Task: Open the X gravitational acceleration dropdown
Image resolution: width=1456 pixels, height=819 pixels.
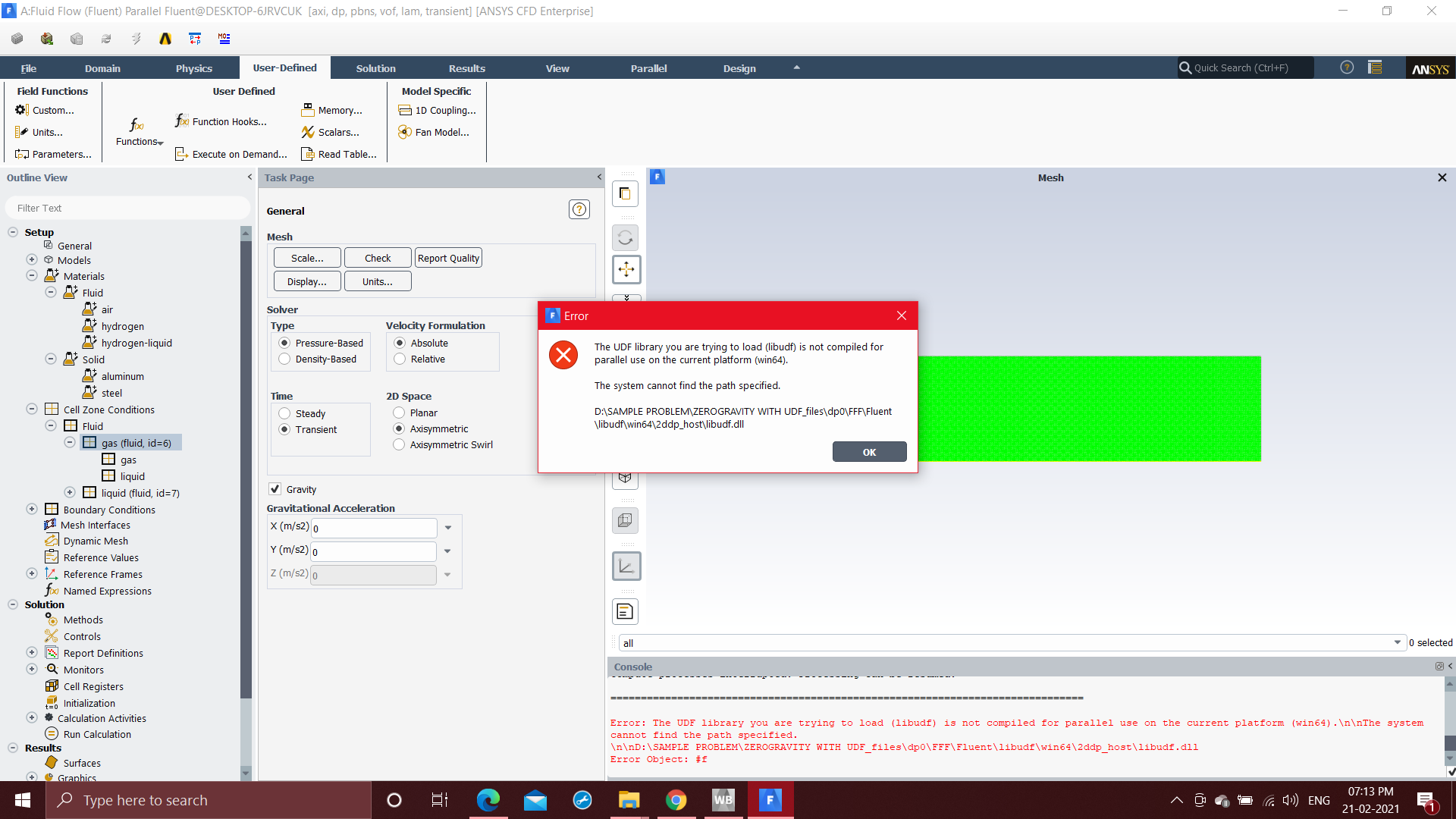Action: (x=447, y=527)
